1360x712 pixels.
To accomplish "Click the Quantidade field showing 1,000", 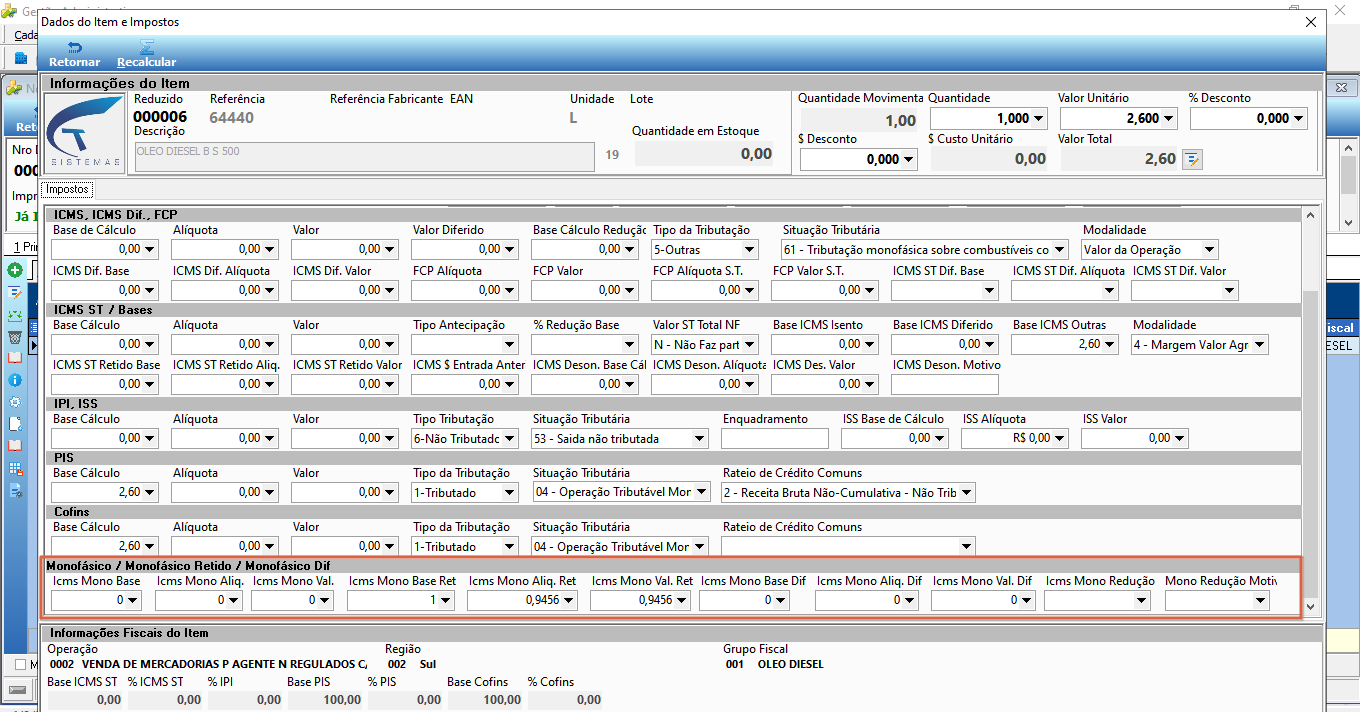I will (988, 118).
